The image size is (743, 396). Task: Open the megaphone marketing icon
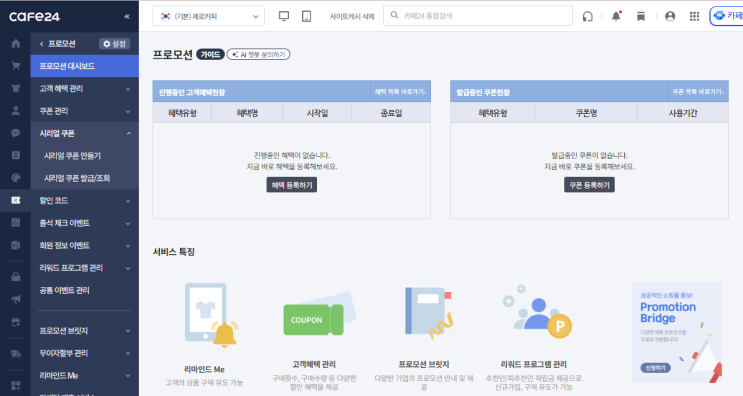click(x=16, y=299)
